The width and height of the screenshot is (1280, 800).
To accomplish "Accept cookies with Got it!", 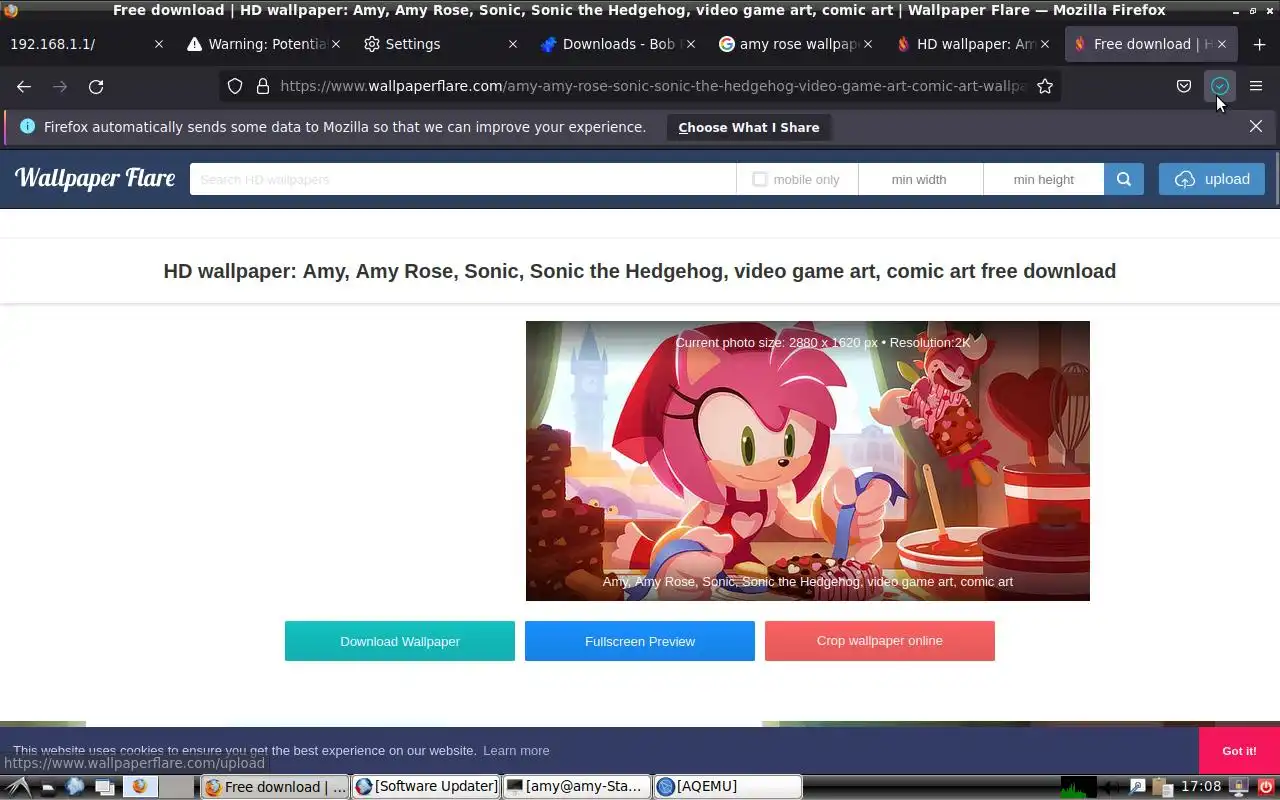I will (1239, 751).
